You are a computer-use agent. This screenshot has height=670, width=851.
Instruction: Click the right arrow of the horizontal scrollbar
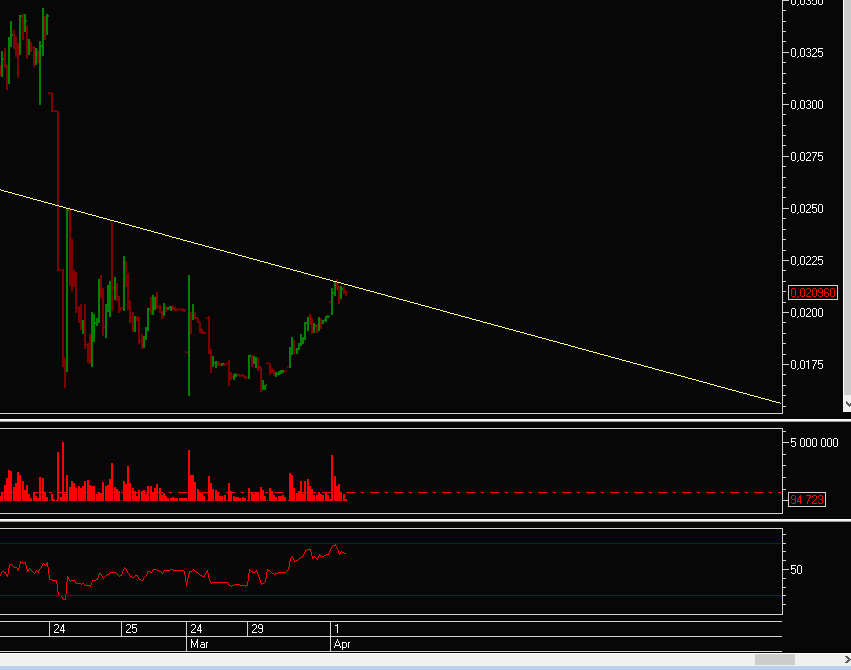pyautogui.click(x=847, y=659)
